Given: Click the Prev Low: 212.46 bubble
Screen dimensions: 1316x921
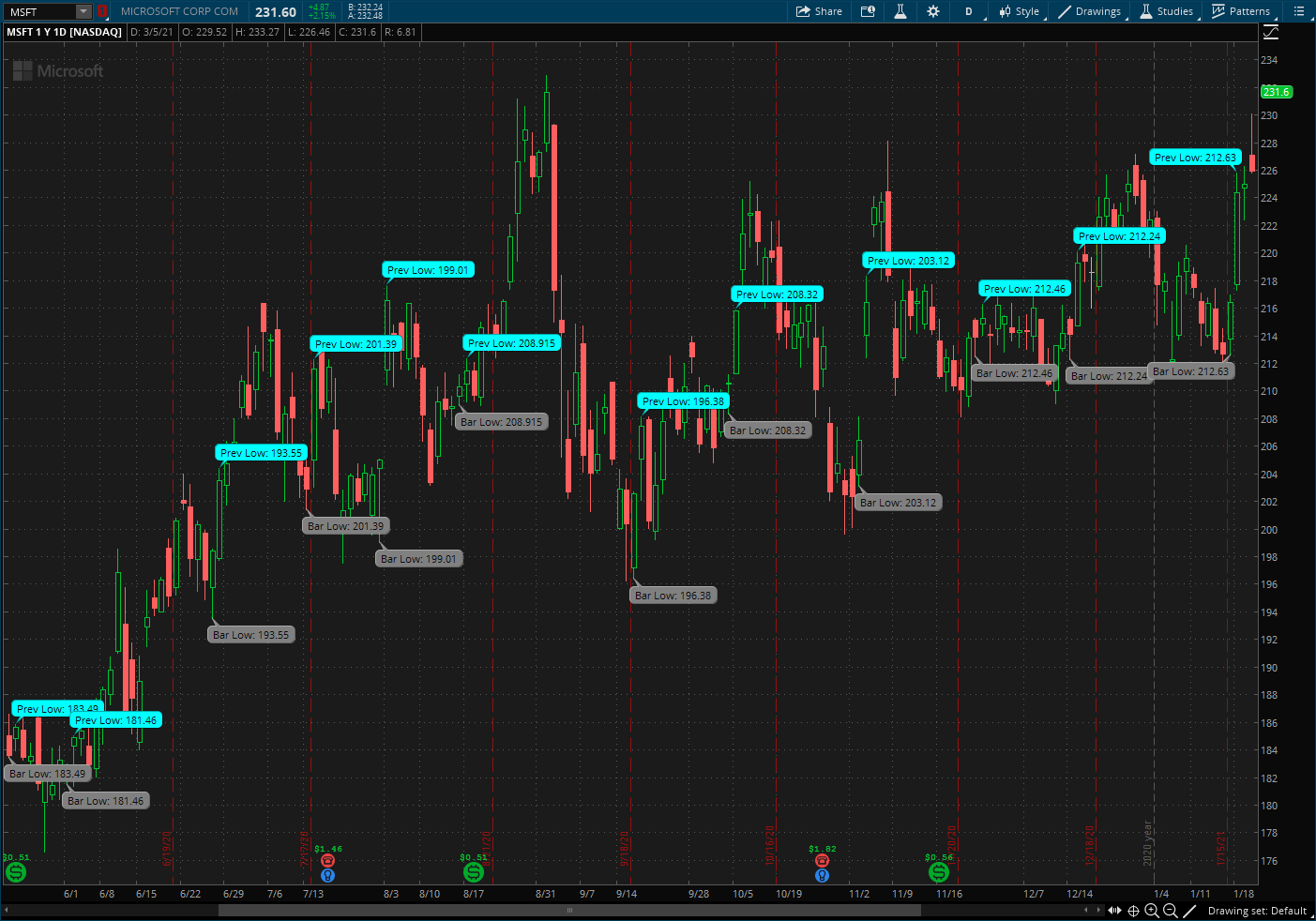Looking at the screenshot, I should pos(1024,289).
